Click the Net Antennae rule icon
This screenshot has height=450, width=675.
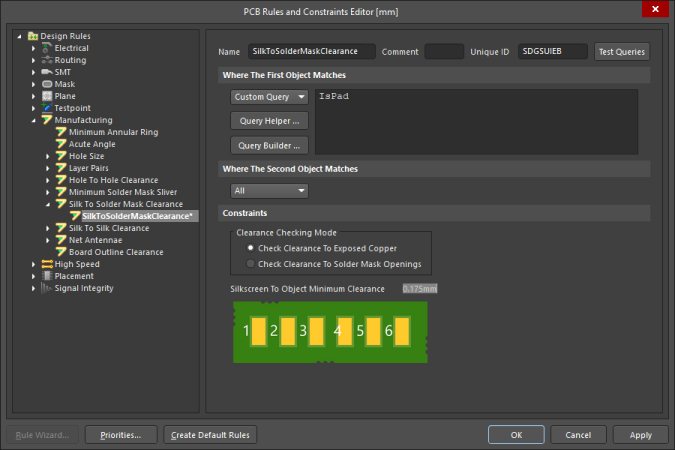pos(61,240)
